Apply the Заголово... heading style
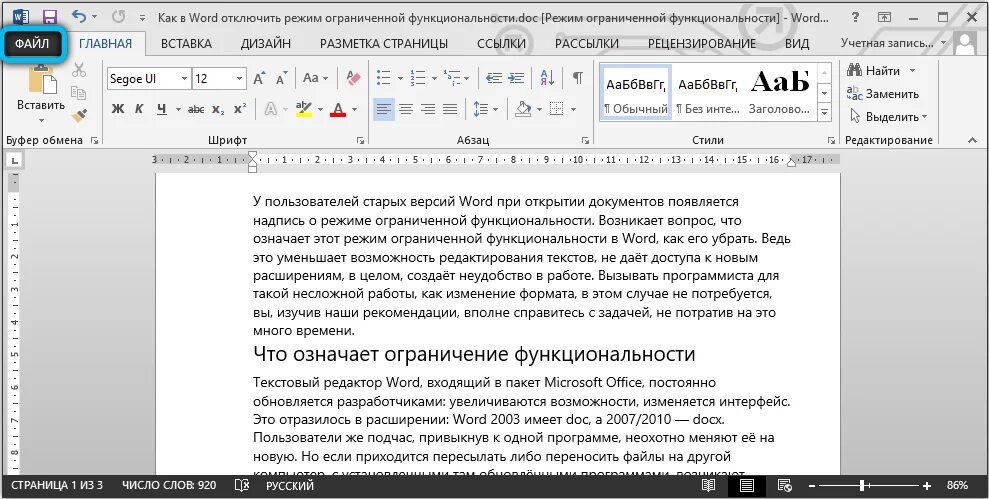Viewport: 989px width, 499px height. point(780,93)
